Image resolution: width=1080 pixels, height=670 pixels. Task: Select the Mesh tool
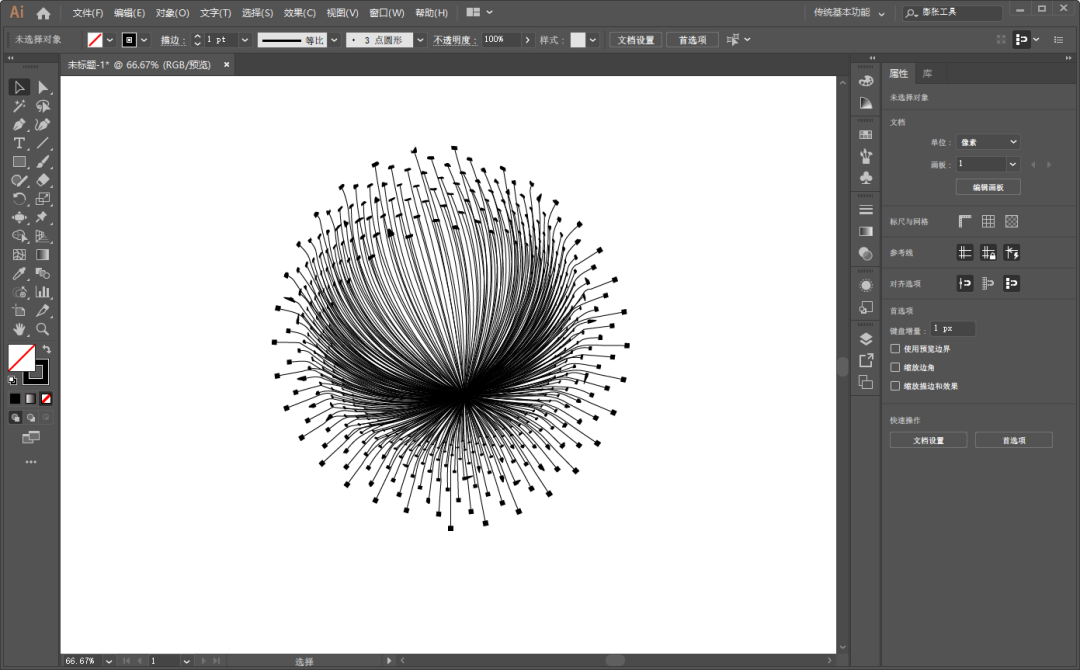(x=19, y=255)
